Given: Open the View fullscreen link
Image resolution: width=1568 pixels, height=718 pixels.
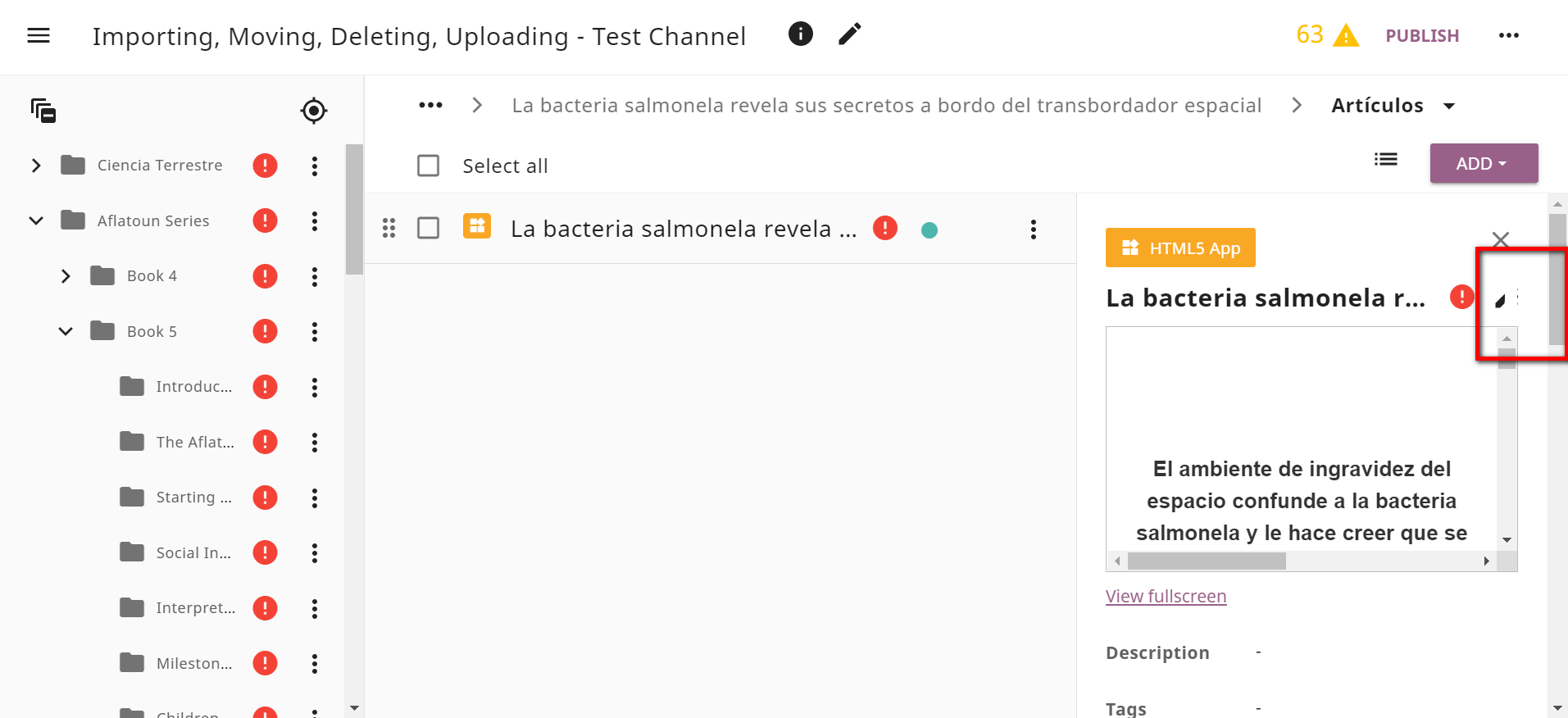Looking at the screenshot, I should 1166,597.
